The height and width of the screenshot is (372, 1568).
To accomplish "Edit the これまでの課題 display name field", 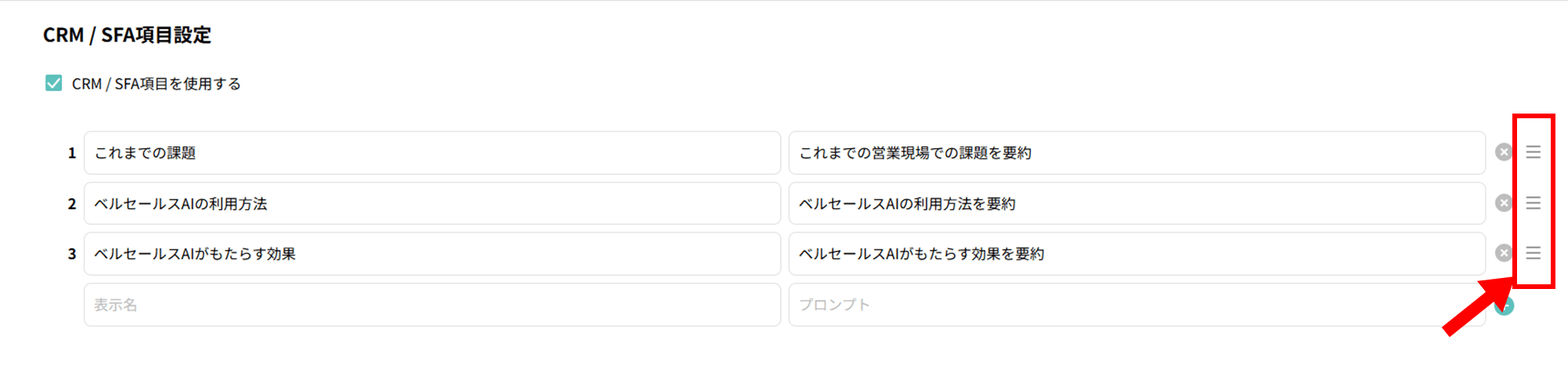I will point(432,153).
